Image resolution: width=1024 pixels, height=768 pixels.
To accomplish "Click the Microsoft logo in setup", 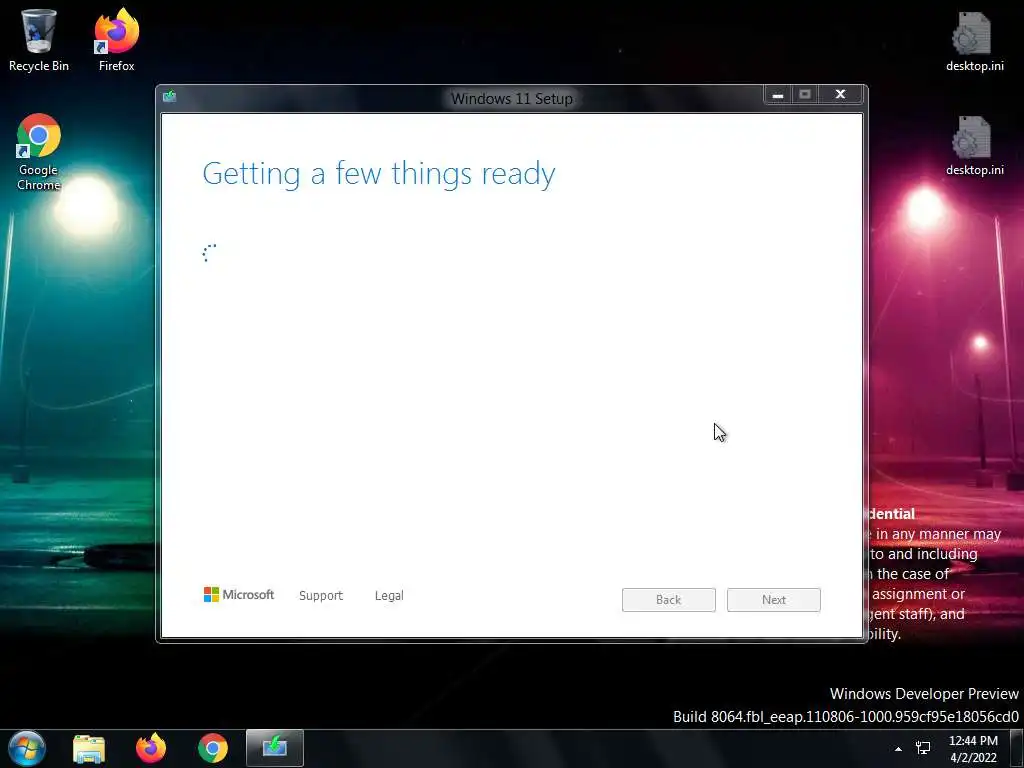I will click(x=239, y=594).
